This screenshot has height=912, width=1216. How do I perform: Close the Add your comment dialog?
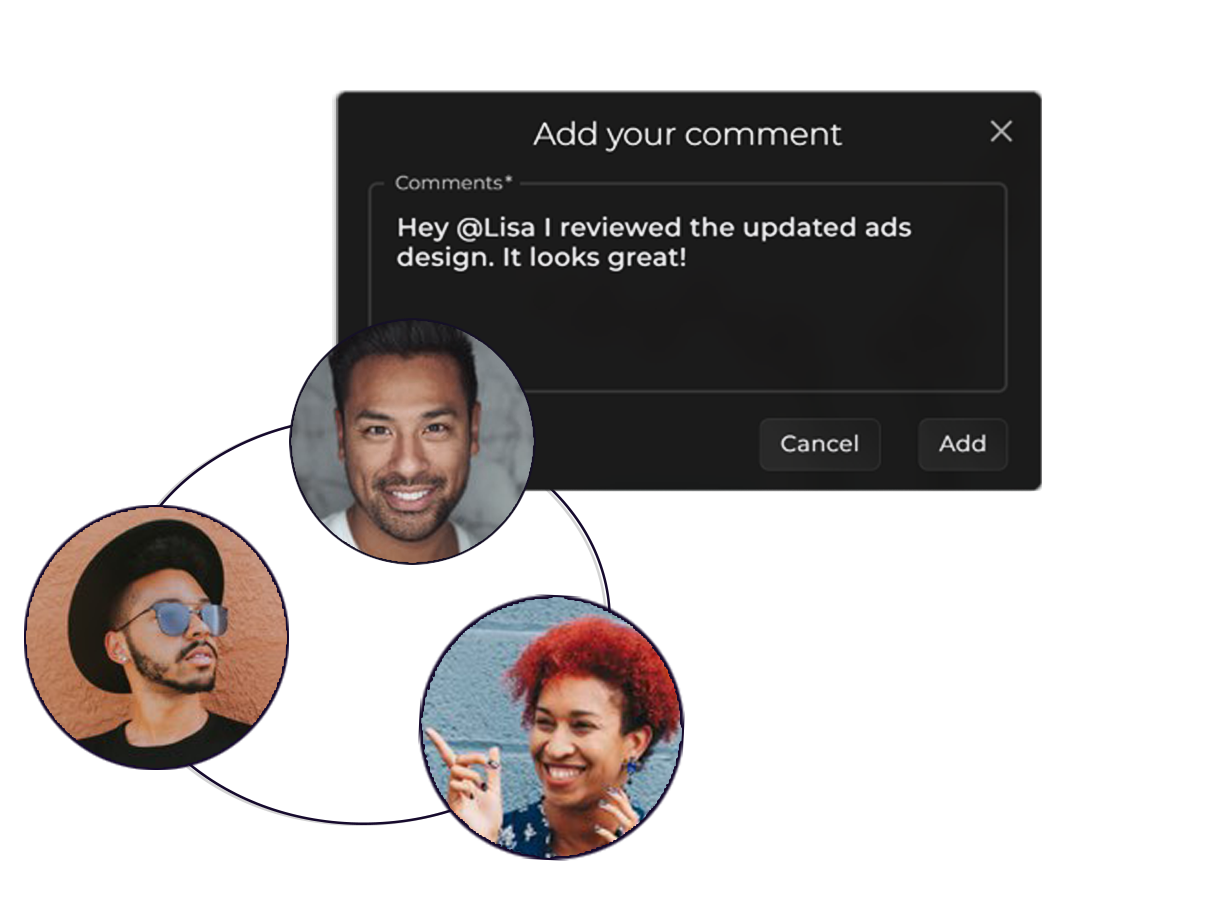tap(1001, 132)
